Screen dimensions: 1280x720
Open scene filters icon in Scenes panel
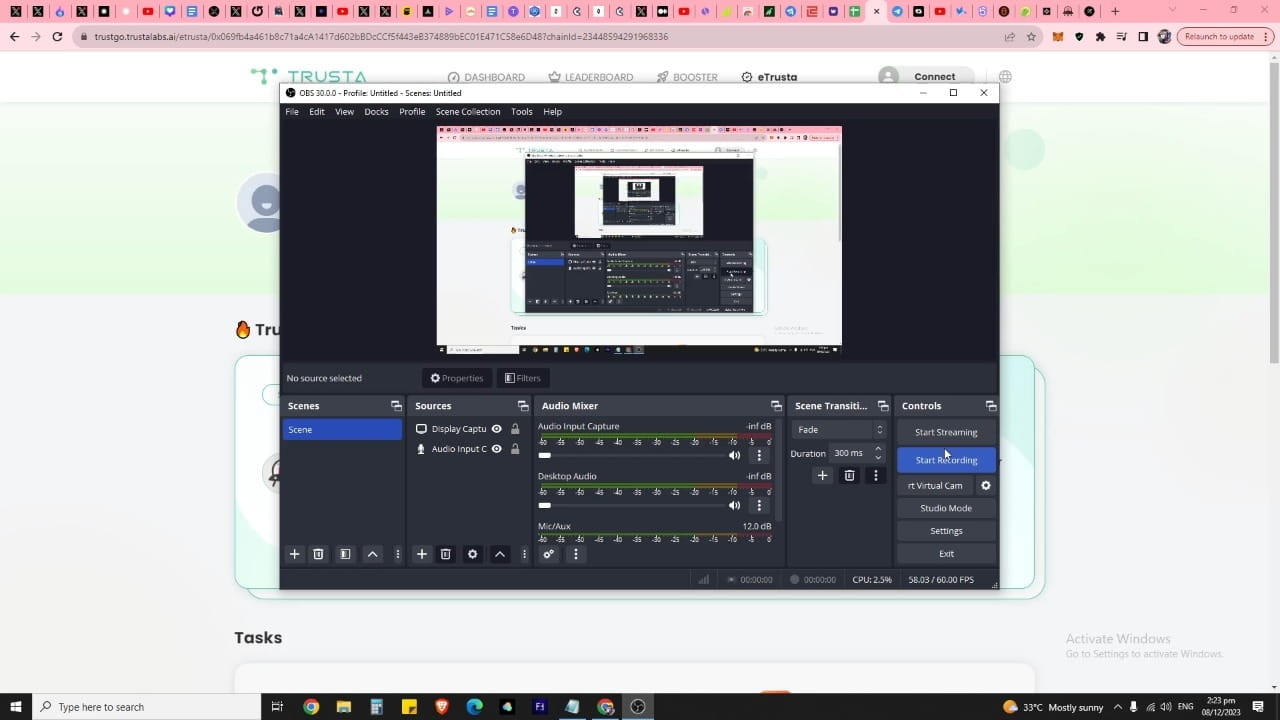click(345, 554)
